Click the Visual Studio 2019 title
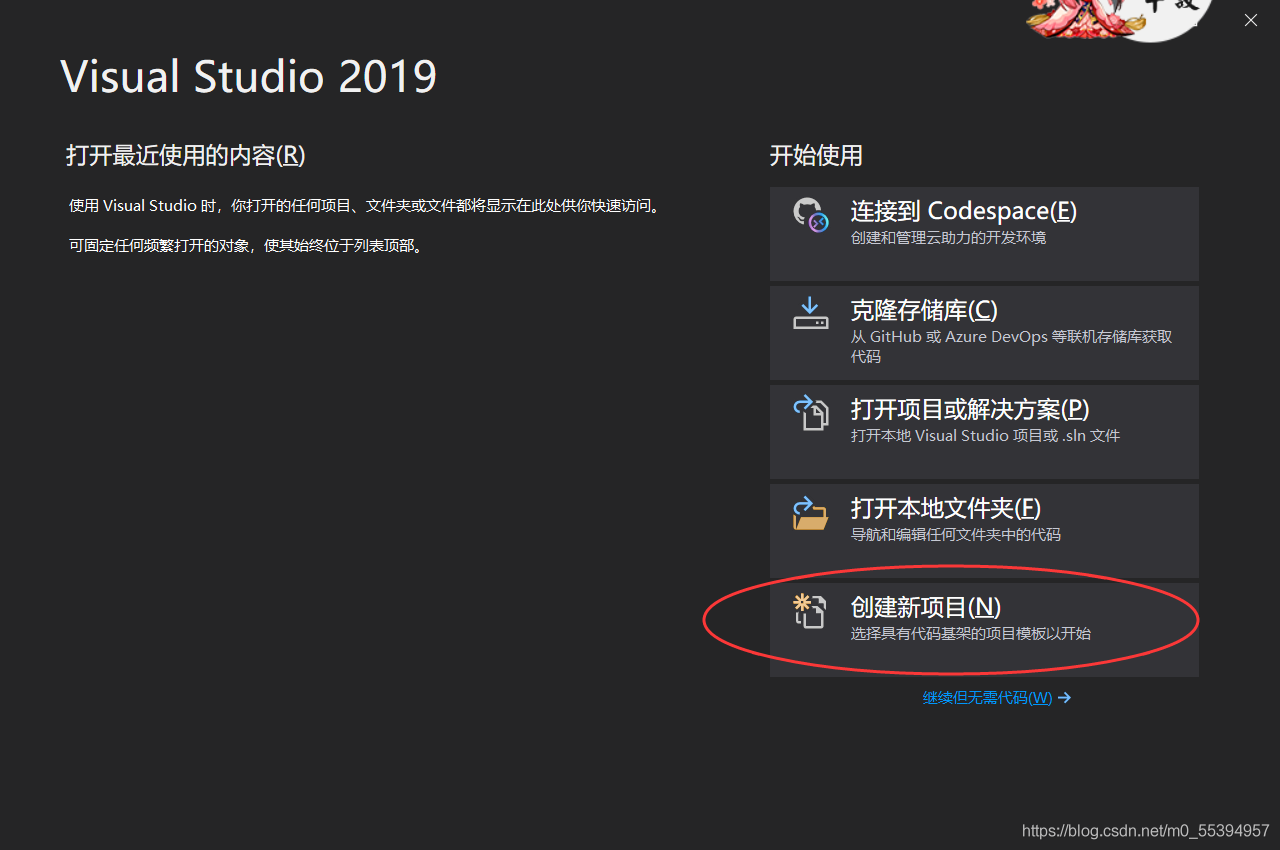1280x850 pixels. click(249, 77)
